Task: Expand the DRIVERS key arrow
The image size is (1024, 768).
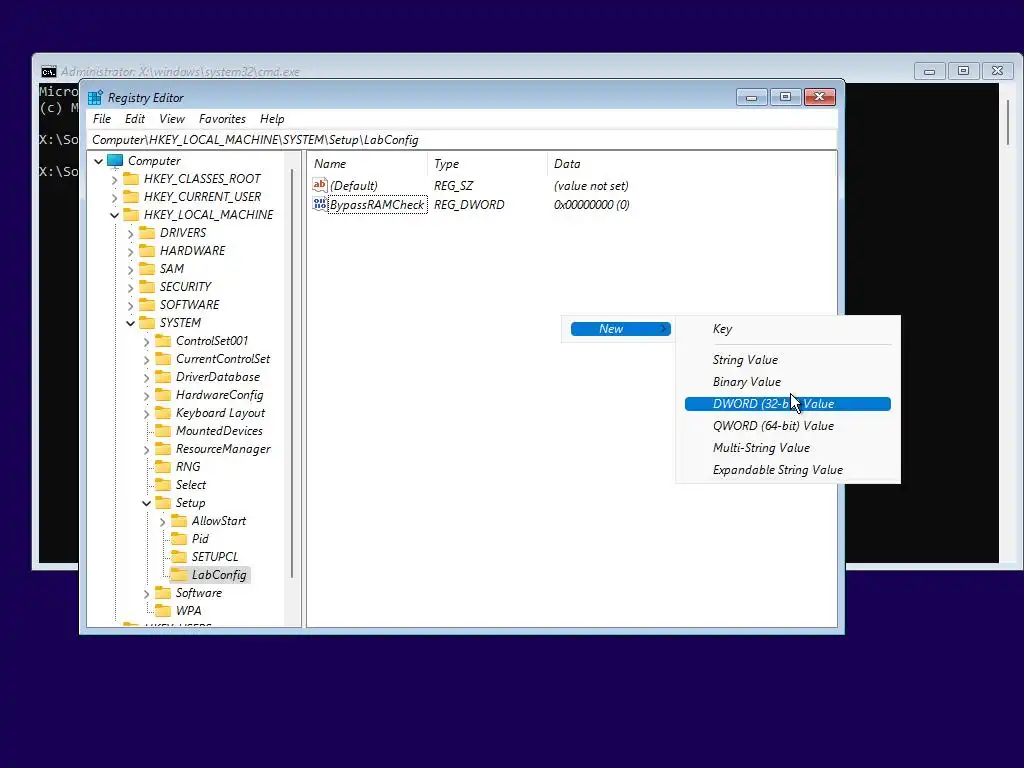Action: click(131, 233)
